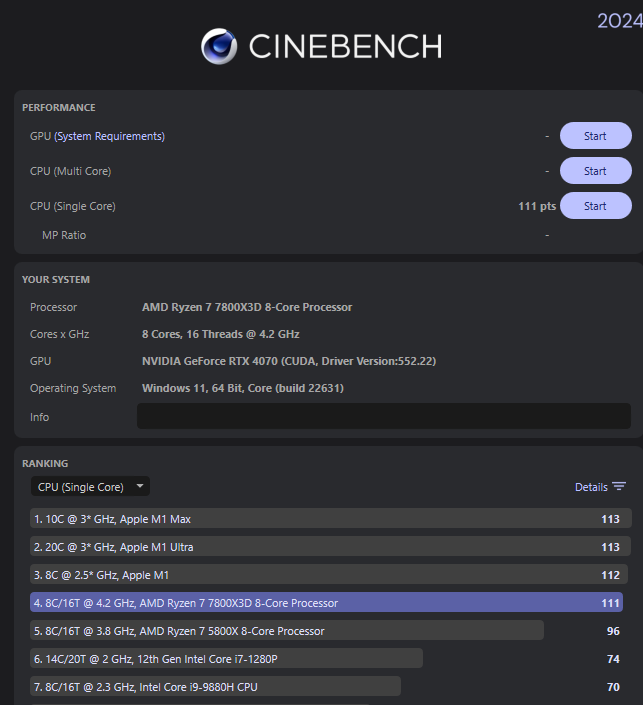
Task: Click the PERFORMANCE section header
Action: point(59,108)
